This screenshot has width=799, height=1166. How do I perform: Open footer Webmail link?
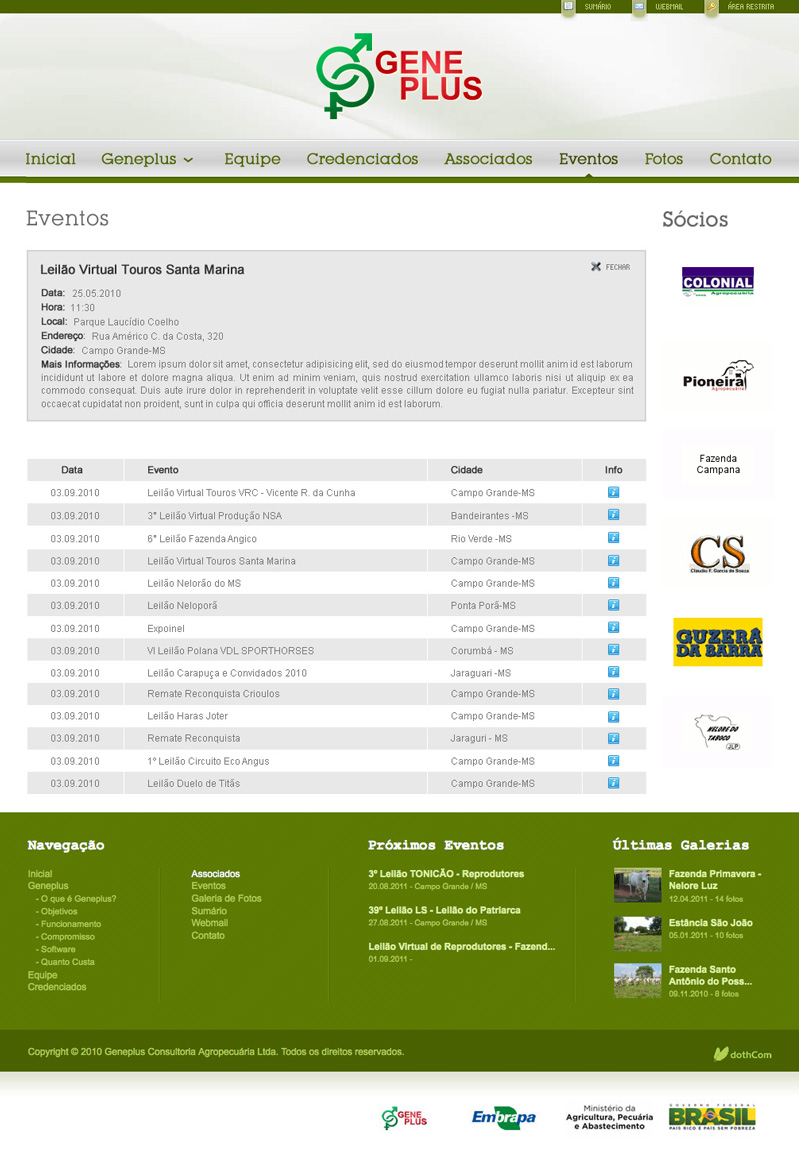210,923
